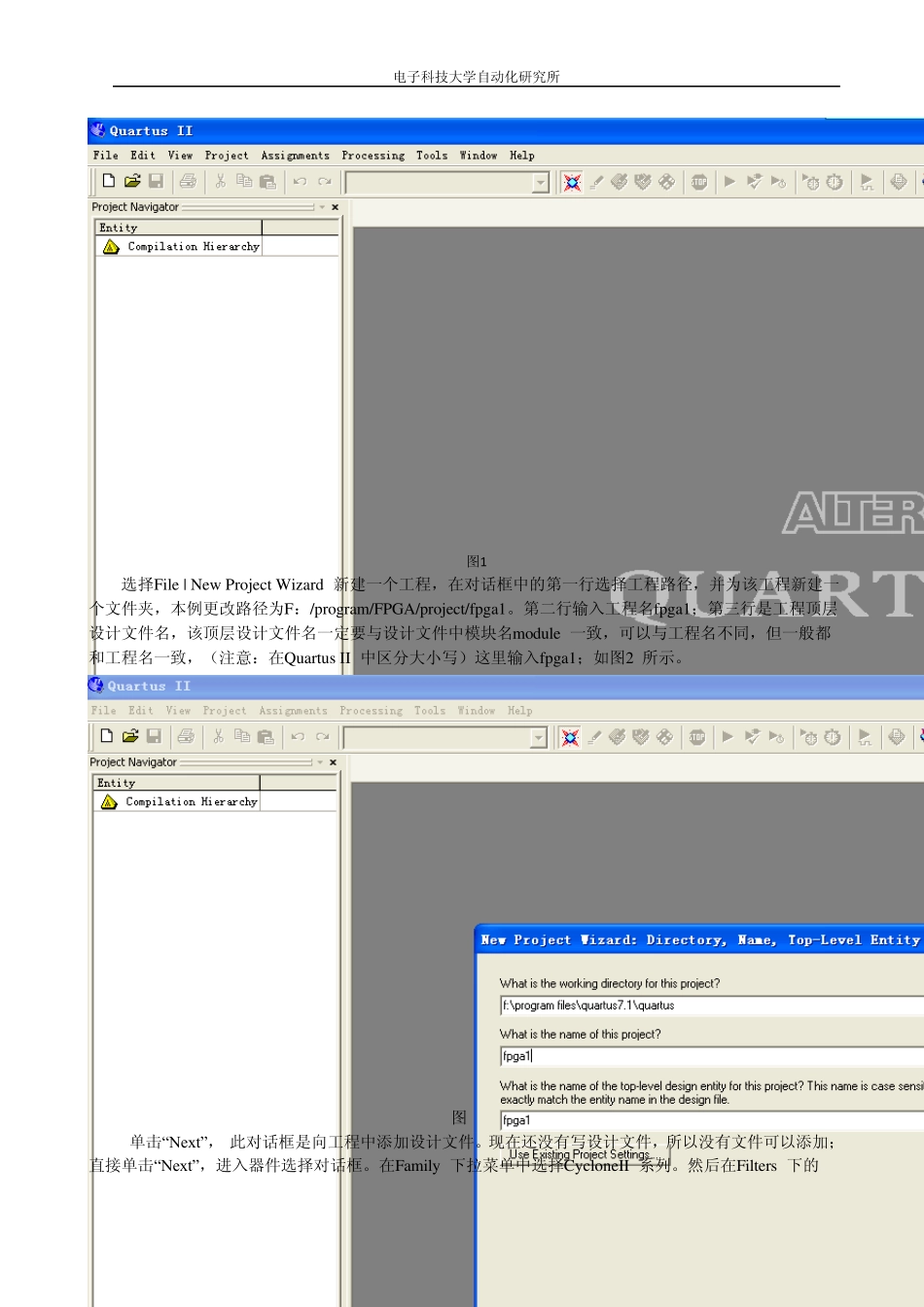Open Assignments menu in upper Quartus window
924x1307 pixels.
[x=296, y=156]
